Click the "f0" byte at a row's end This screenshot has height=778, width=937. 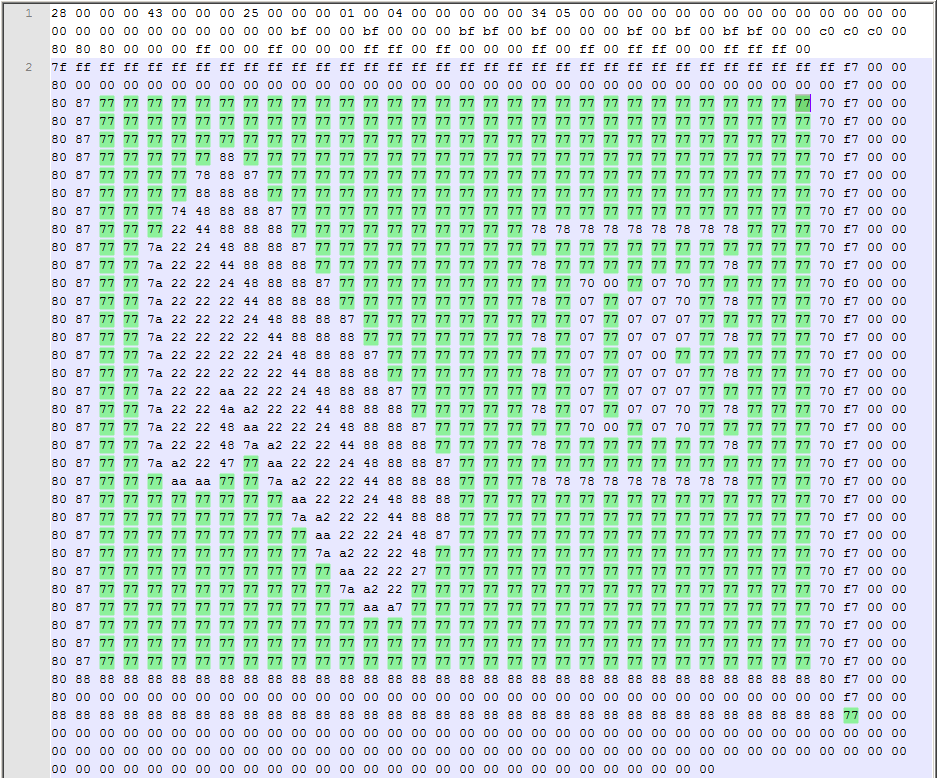coord(850,283)
